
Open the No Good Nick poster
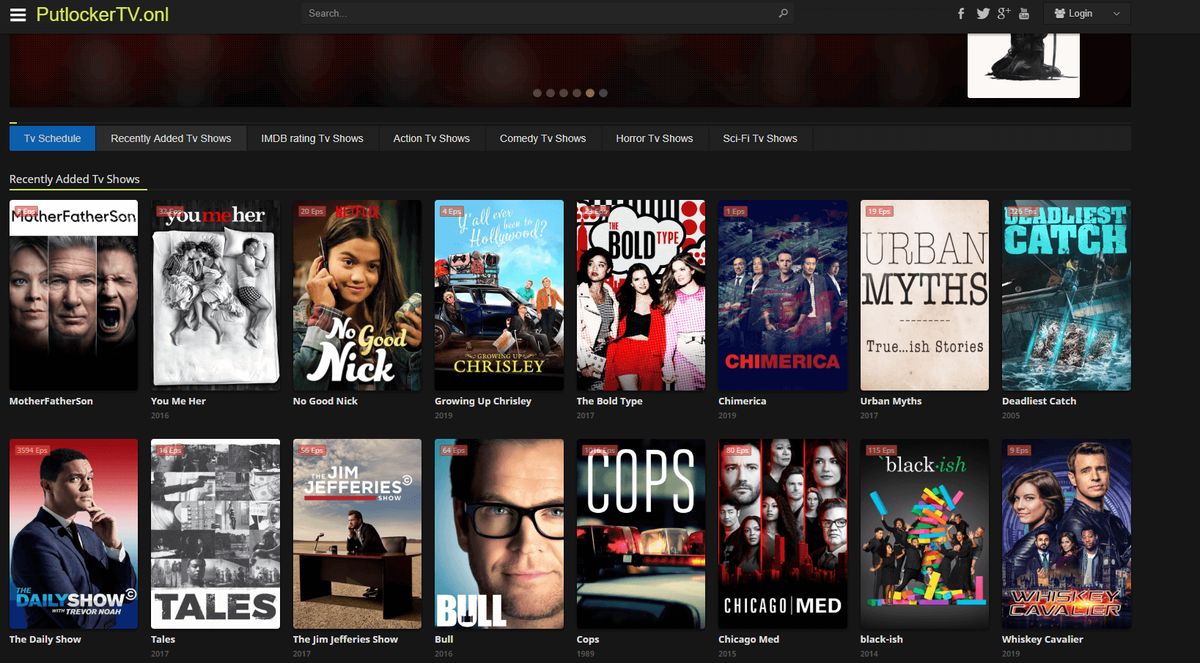tap(357, 295)
